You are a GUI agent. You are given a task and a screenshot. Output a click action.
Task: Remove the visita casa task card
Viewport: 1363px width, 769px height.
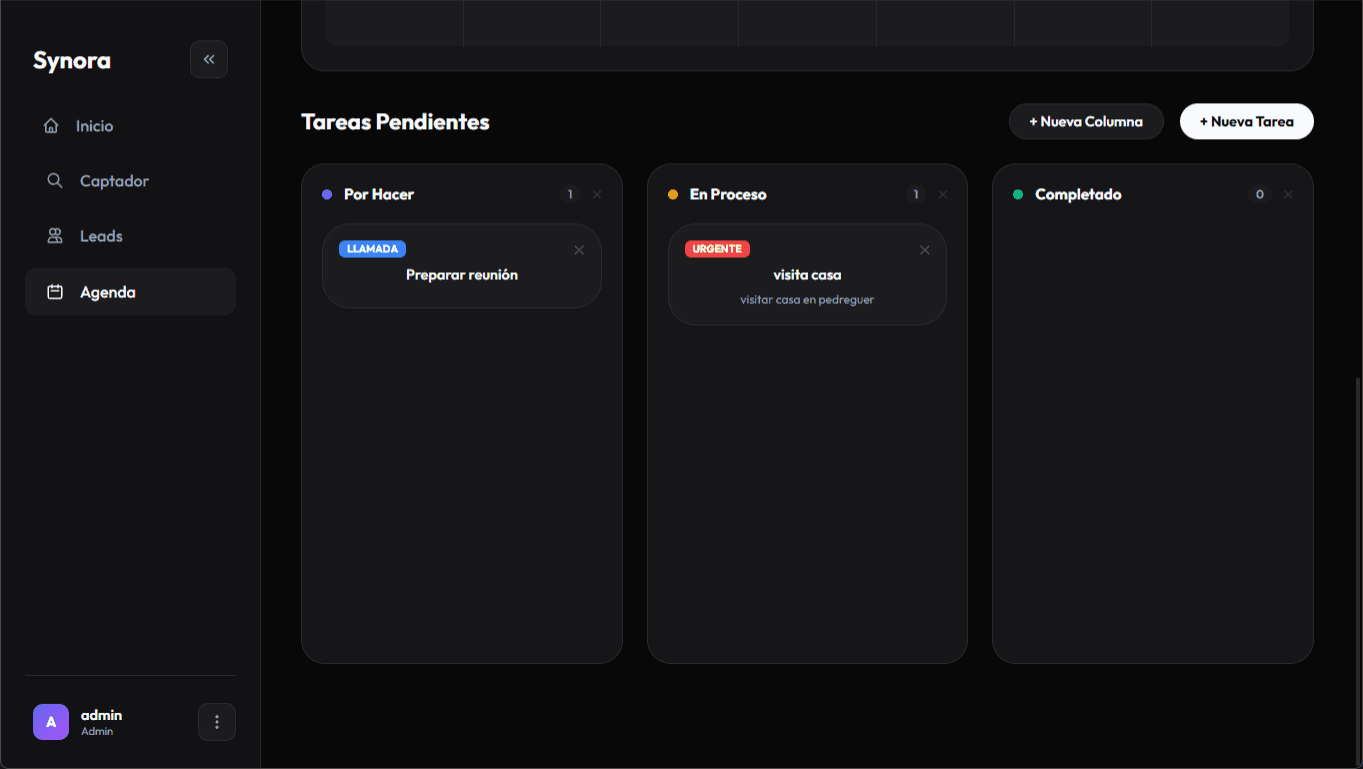click(x=924, y=250)
